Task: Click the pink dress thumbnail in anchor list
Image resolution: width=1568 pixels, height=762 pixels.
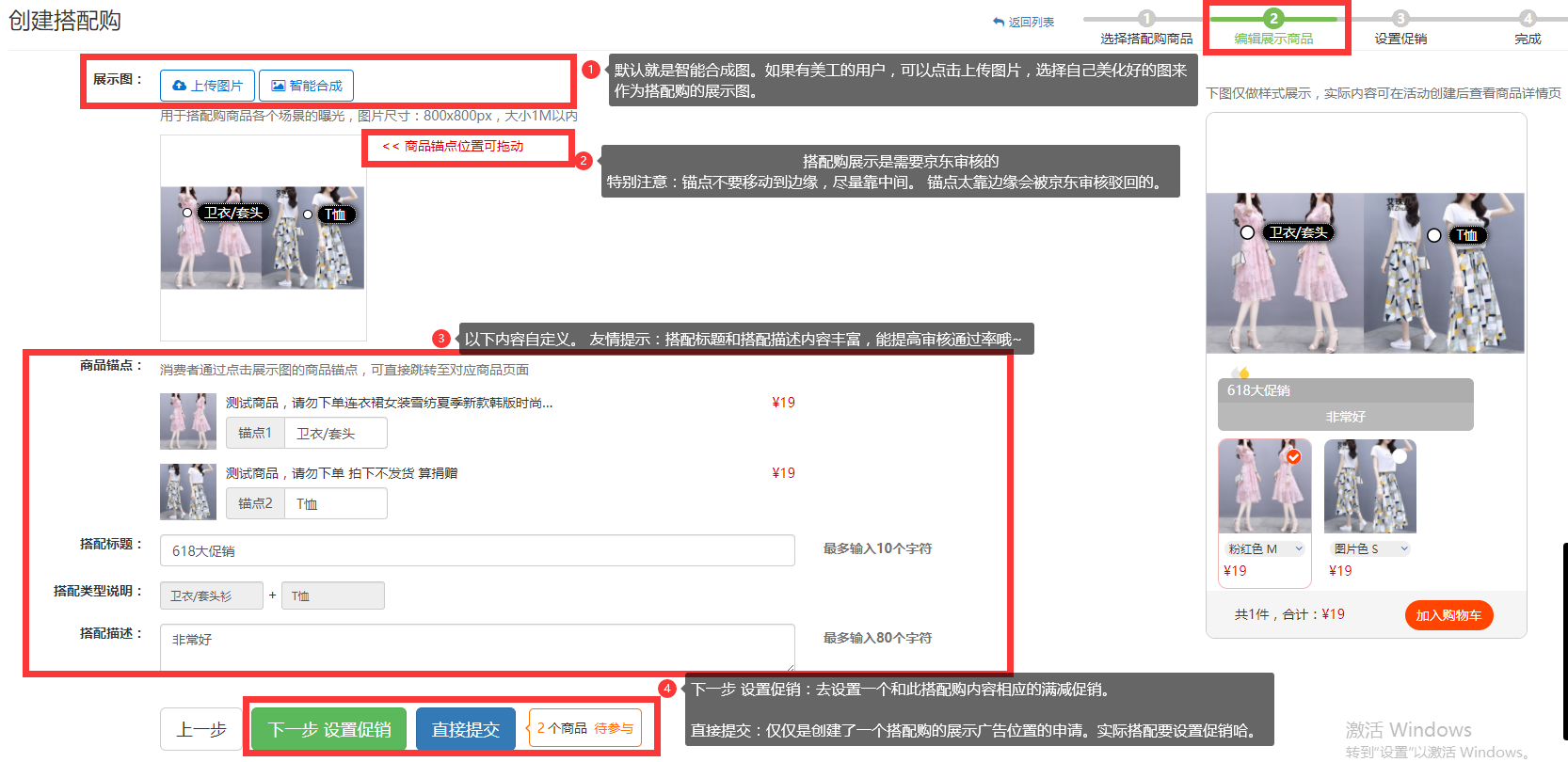Action: (x=187, y=421)
